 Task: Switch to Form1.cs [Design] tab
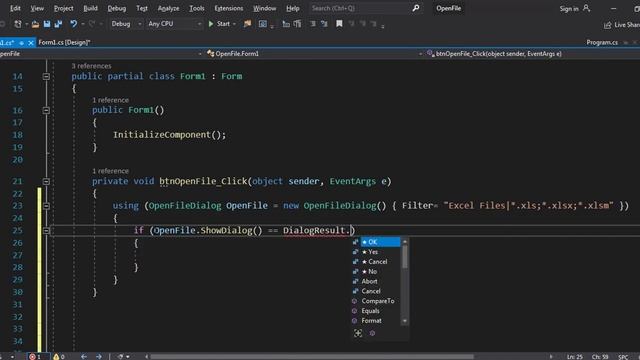(x=64, y=42)
